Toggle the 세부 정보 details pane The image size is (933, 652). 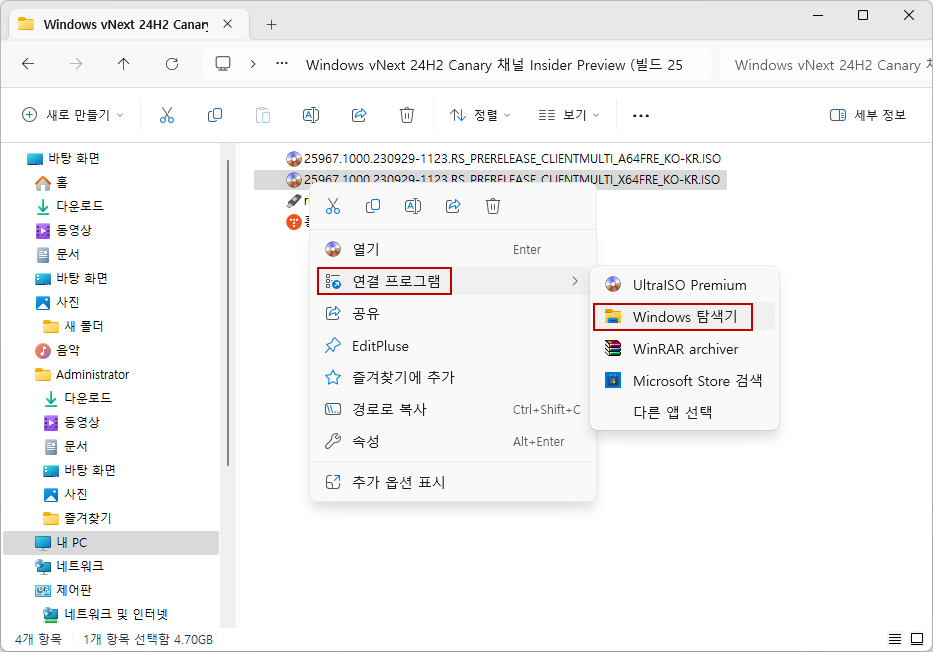coord(868,115)
